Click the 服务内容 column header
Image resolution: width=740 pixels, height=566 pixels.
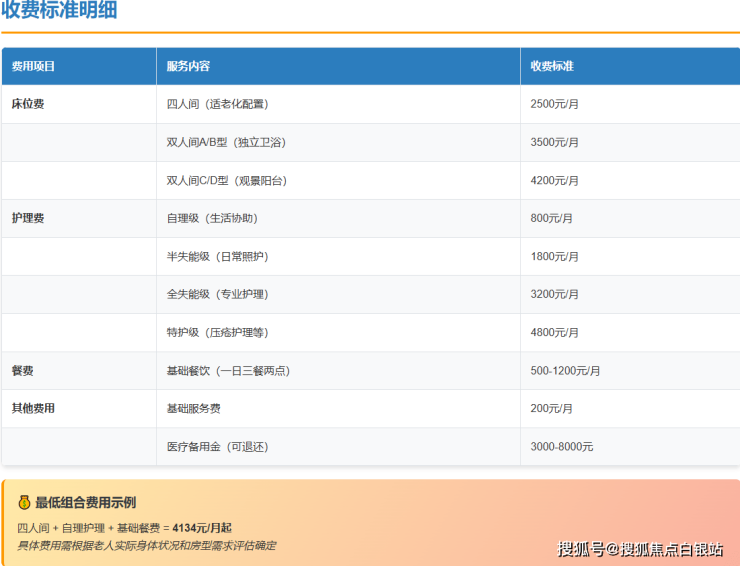click(188, 66)
